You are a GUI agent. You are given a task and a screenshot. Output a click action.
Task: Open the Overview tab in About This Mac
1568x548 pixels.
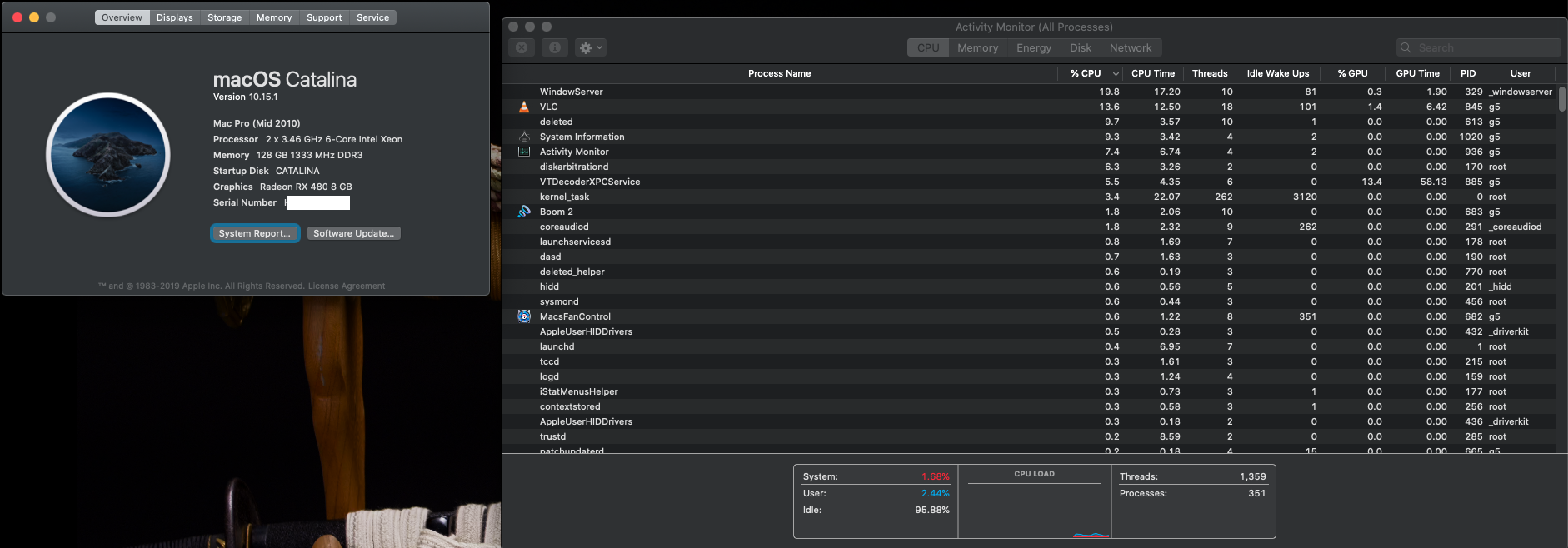click(x=122, y=17)
